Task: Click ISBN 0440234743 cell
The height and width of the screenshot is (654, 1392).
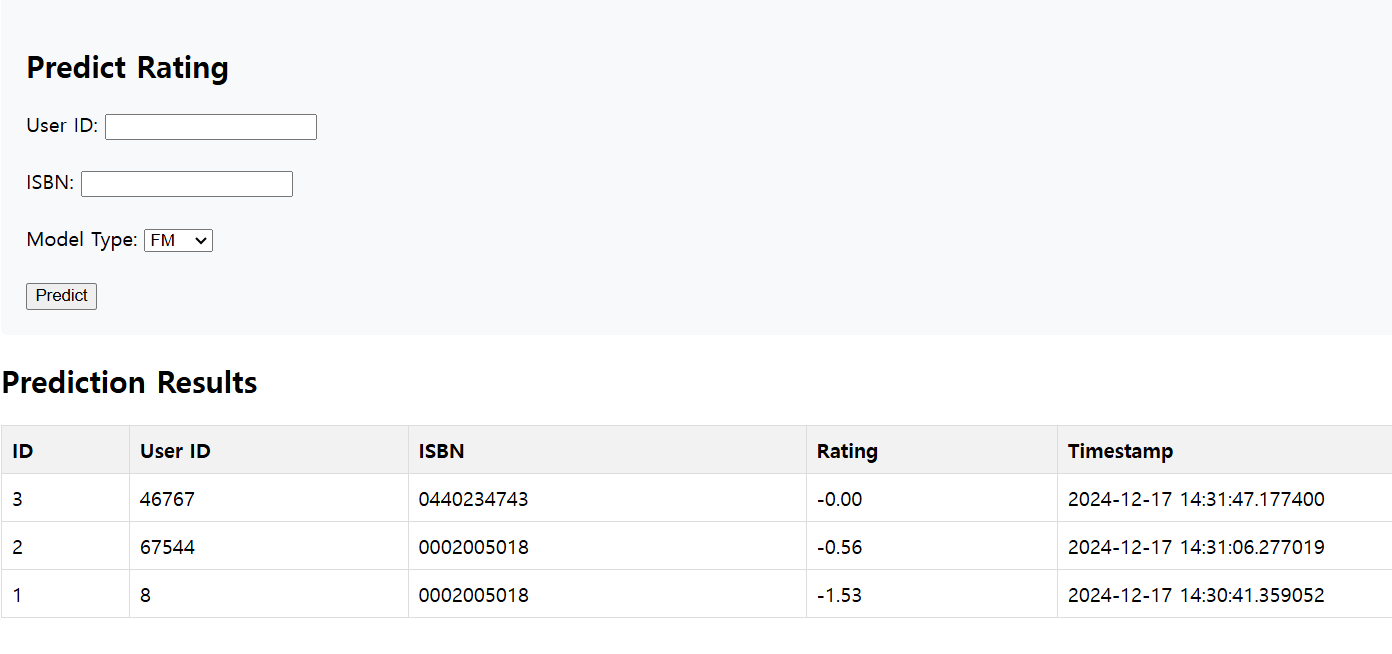Action: pos(607,498)
